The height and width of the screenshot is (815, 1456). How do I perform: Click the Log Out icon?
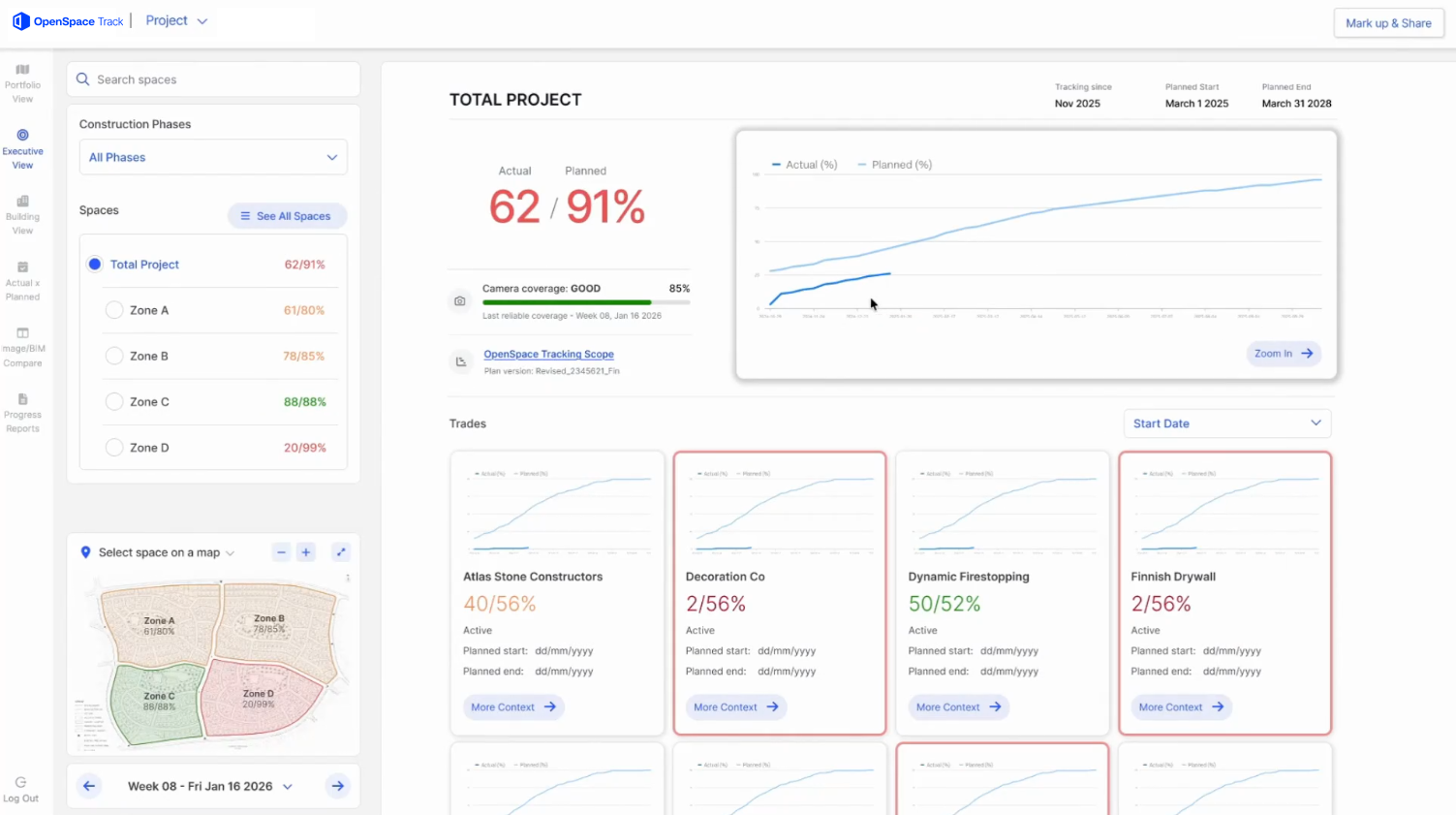(20, 782)
